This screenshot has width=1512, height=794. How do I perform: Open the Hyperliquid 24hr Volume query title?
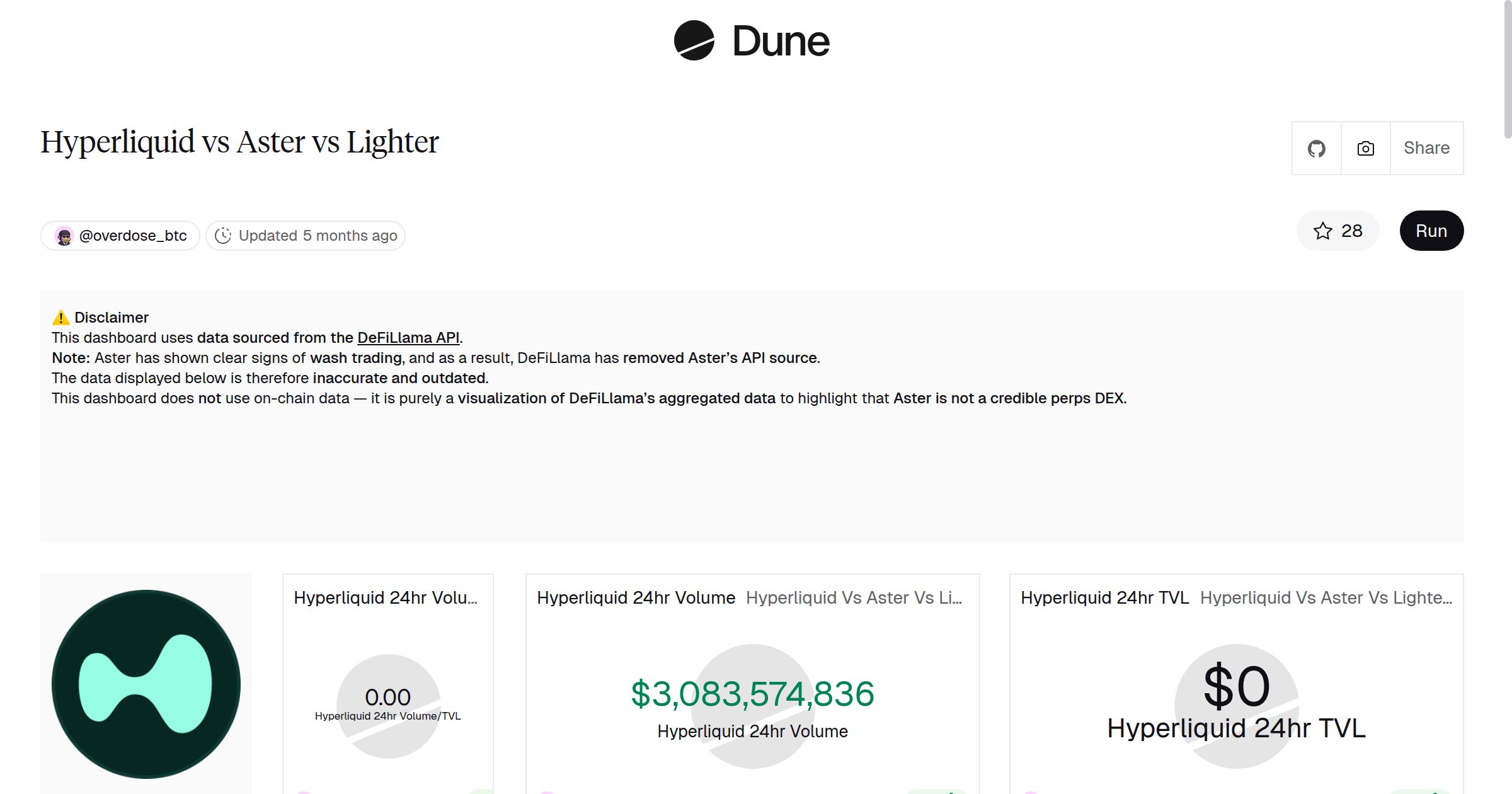click(635, 597)
